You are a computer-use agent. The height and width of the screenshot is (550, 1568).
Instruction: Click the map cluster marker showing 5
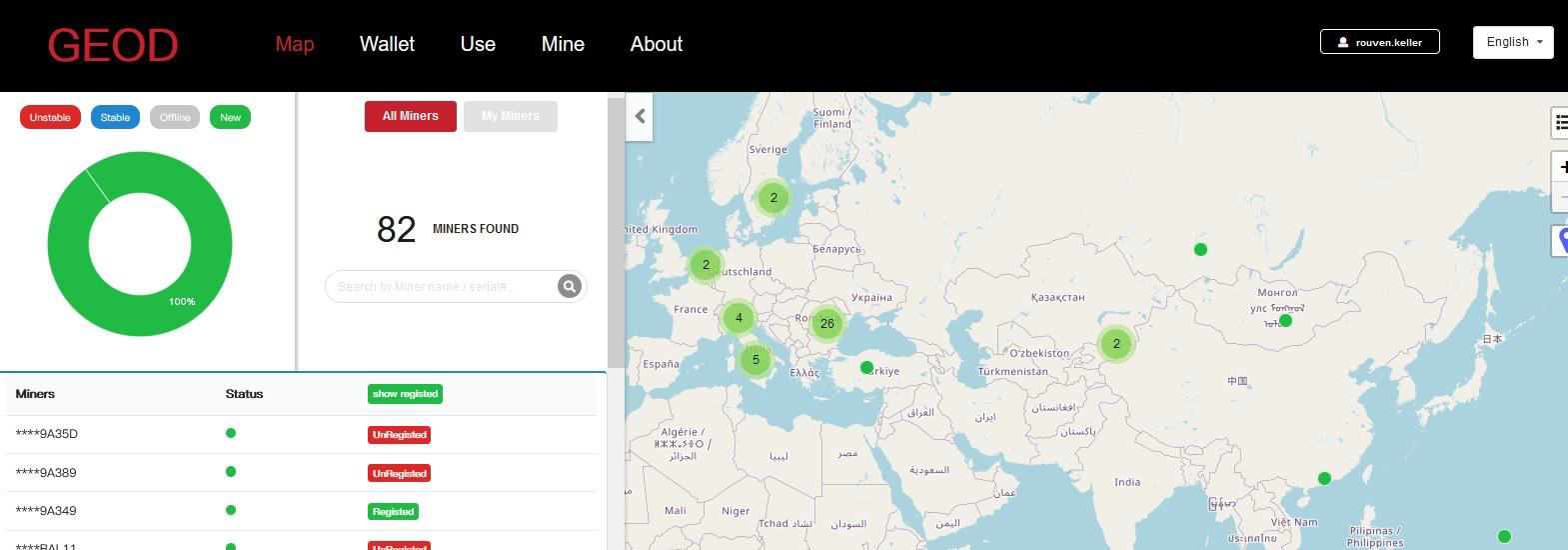pyautogui.click(x=756, y=360)
